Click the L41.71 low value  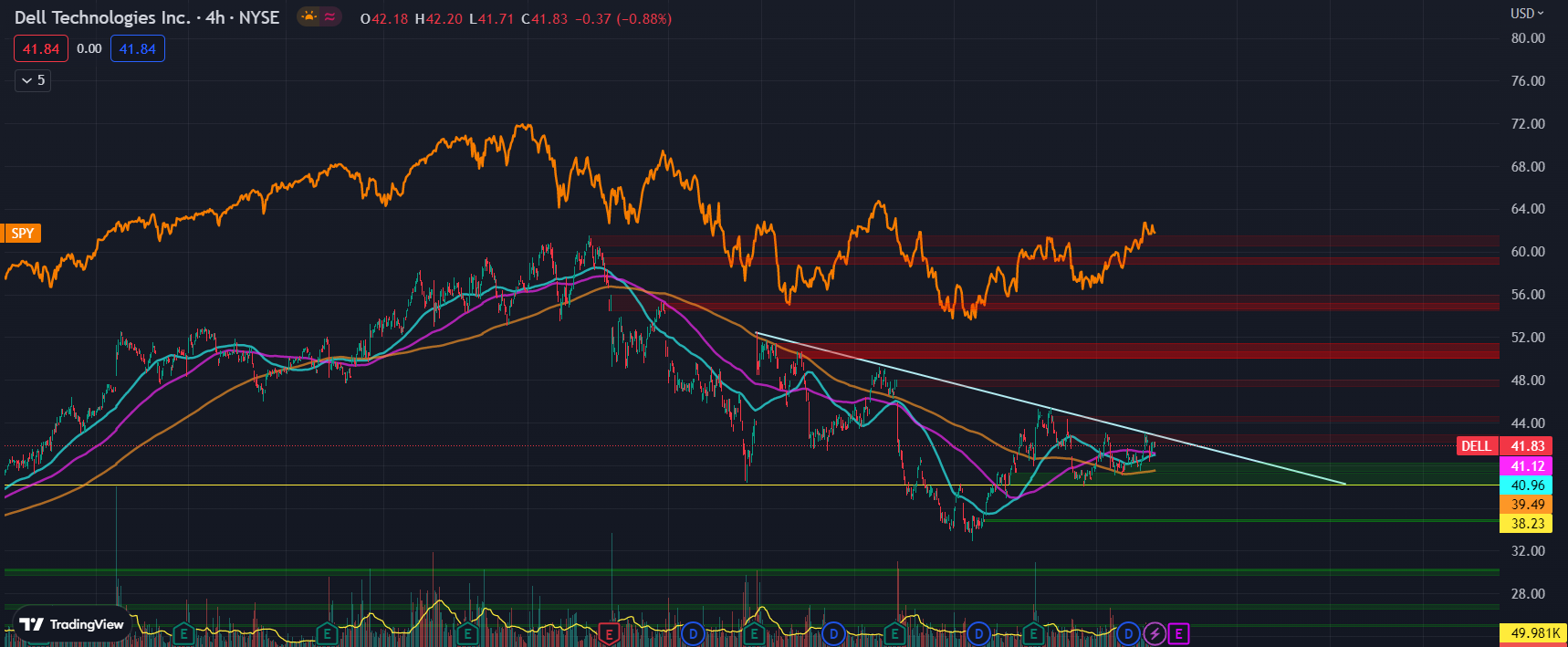[491, 18]
